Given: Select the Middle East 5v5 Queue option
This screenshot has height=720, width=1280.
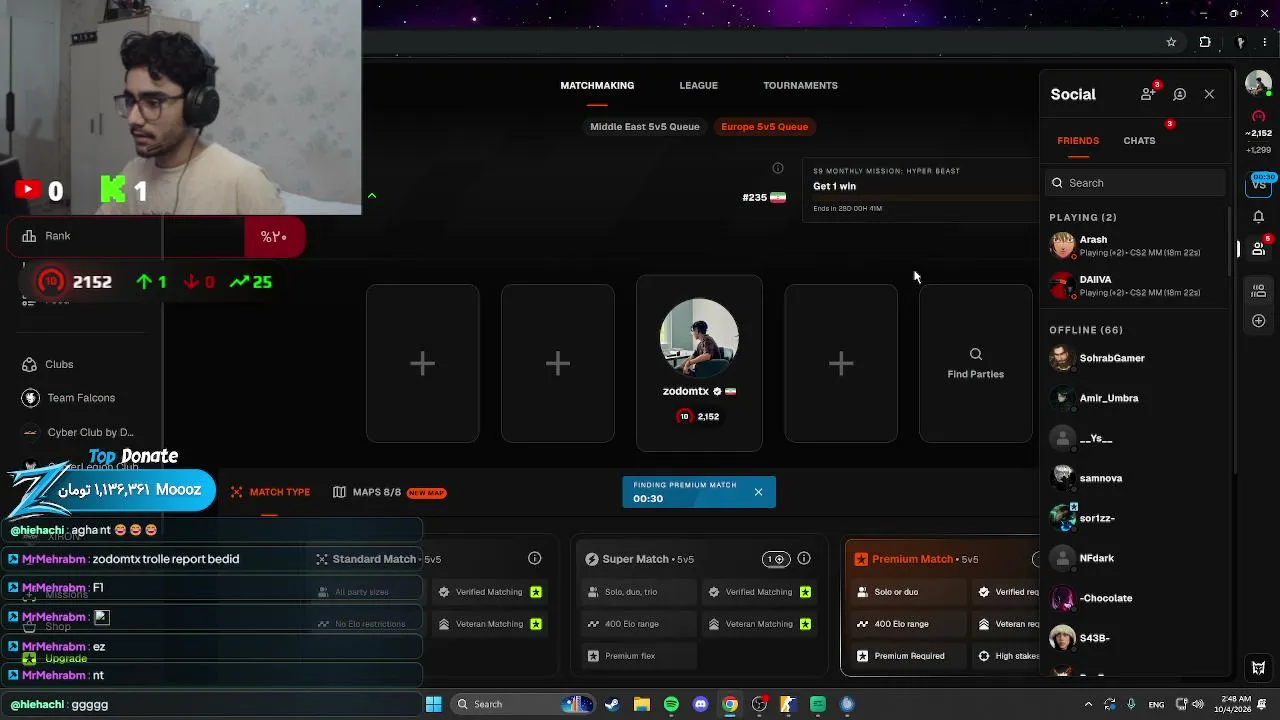Looking at the screenshot, I should 645,127.
